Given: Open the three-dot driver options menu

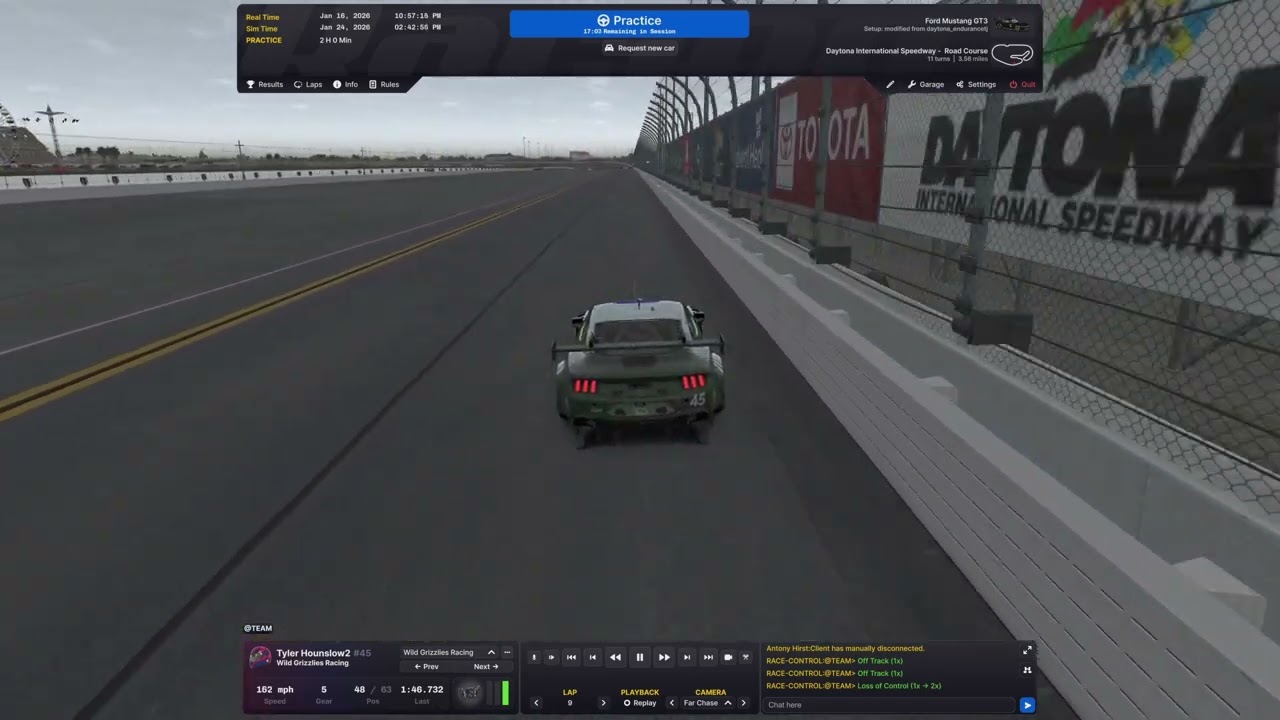Looking at the screenshot, I should (507, 652).
